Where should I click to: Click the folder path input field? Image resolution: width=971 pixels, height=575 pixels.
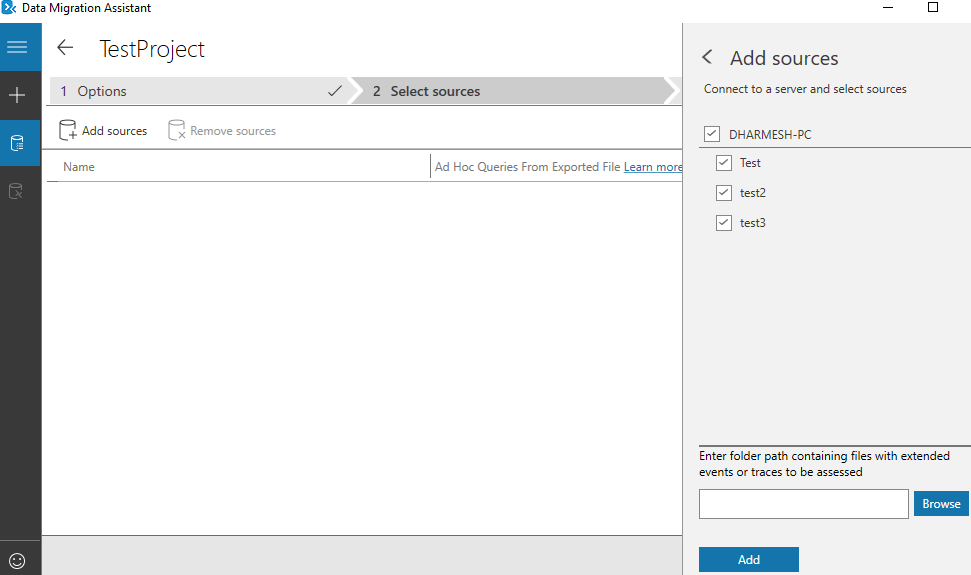coord(803,504)
